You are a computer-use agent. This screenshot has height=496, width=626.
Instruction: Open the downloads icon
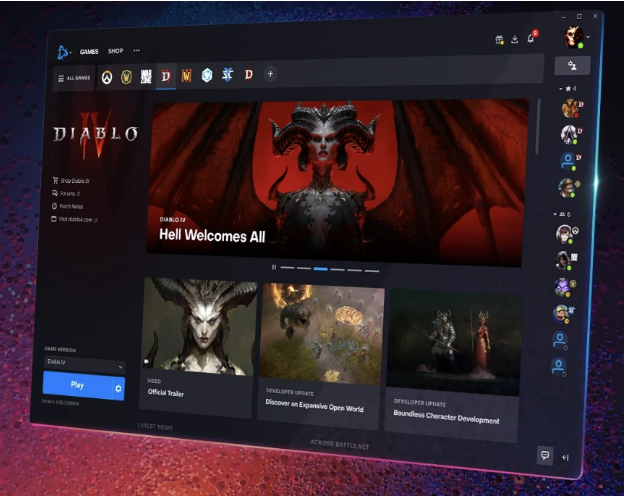point(515,39)
